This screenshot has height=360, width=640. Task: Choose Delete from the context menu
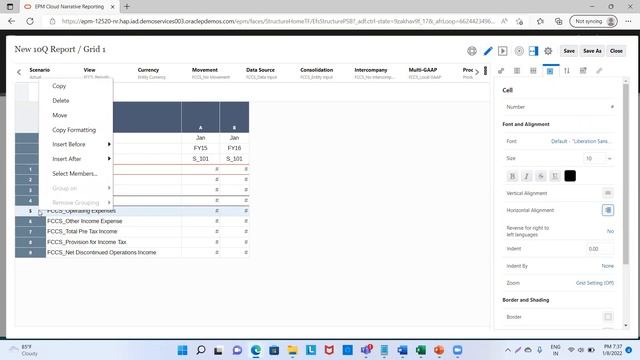tap(61, 101)
